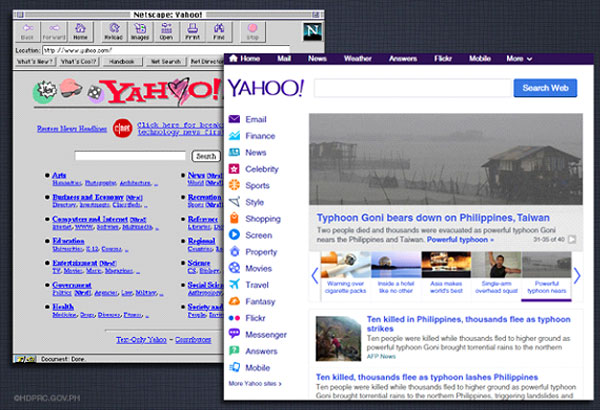Open the Movies reel icon in the sidebar
600x410 pixels.
pyautogui.click(x=234, y=268)
